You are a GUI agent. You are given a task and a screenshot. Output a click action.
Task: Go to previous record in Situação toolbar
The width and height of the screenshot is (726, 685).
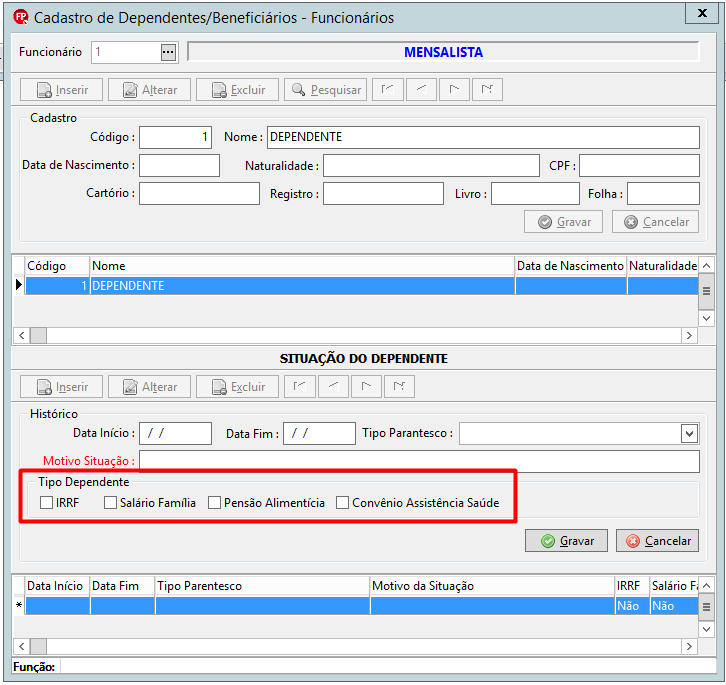333,386
